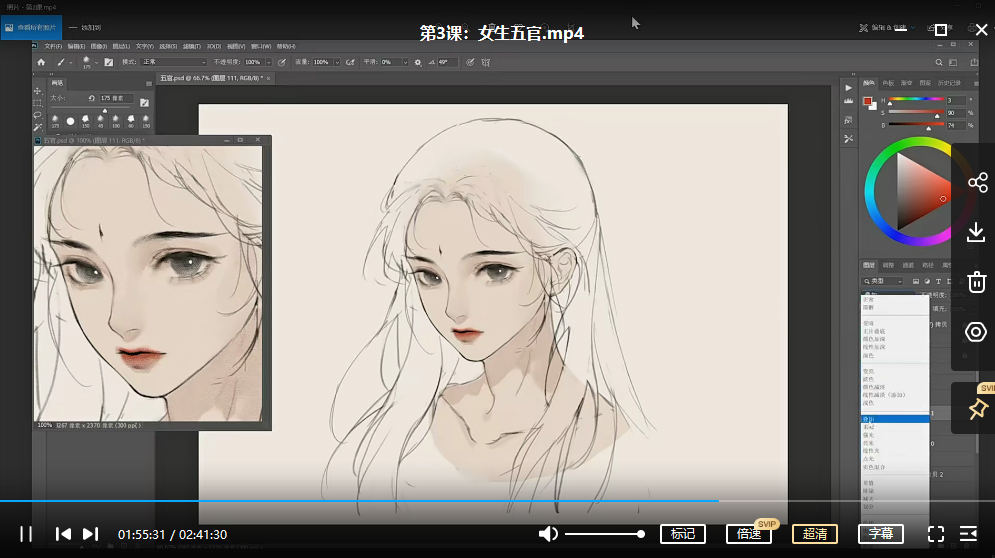Click the 标记 mark button
The image size is (995, 558).
(x=683, y=534)
